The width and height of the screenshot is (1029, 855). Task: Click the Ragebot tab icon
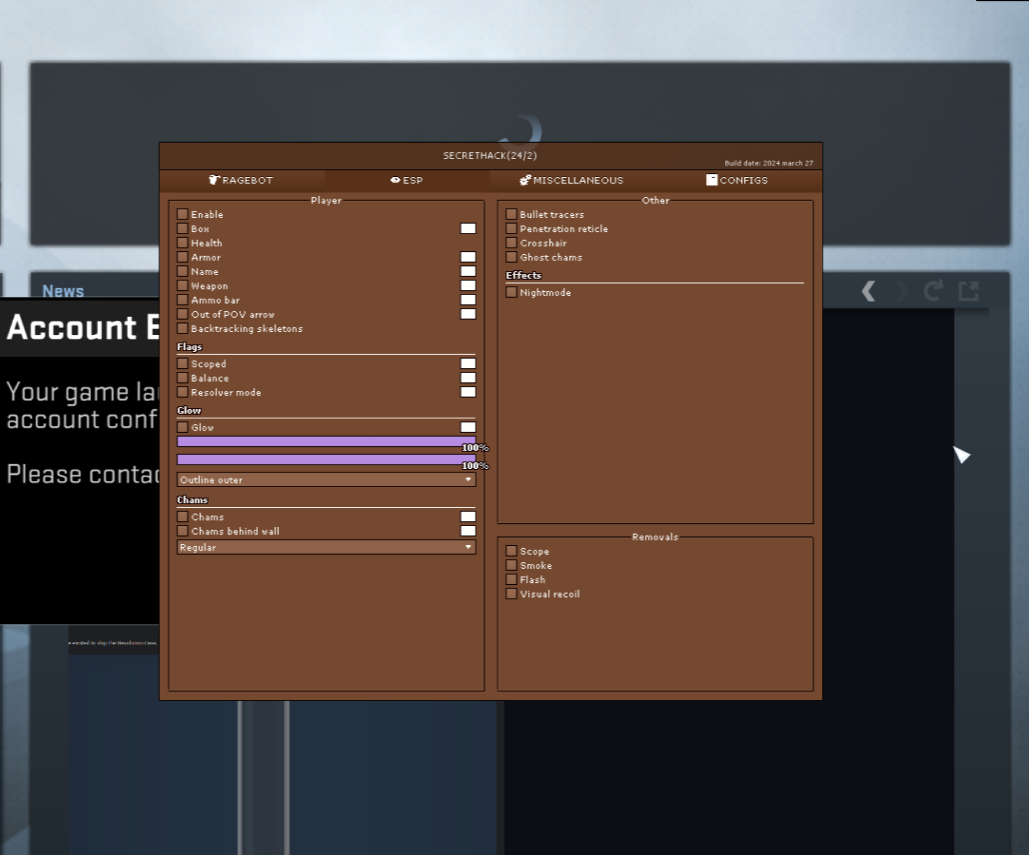tap(214, 181)
